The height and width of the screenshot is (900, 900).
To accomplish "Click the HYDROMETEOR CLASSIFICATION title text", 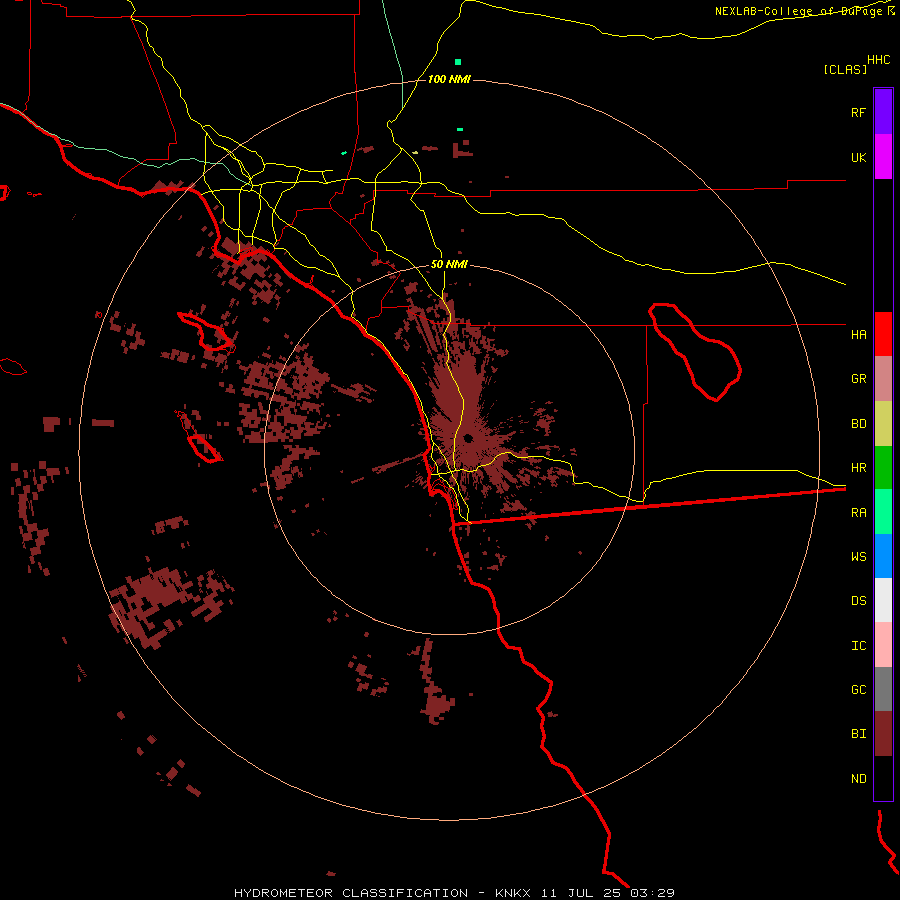I will (351, 893).
